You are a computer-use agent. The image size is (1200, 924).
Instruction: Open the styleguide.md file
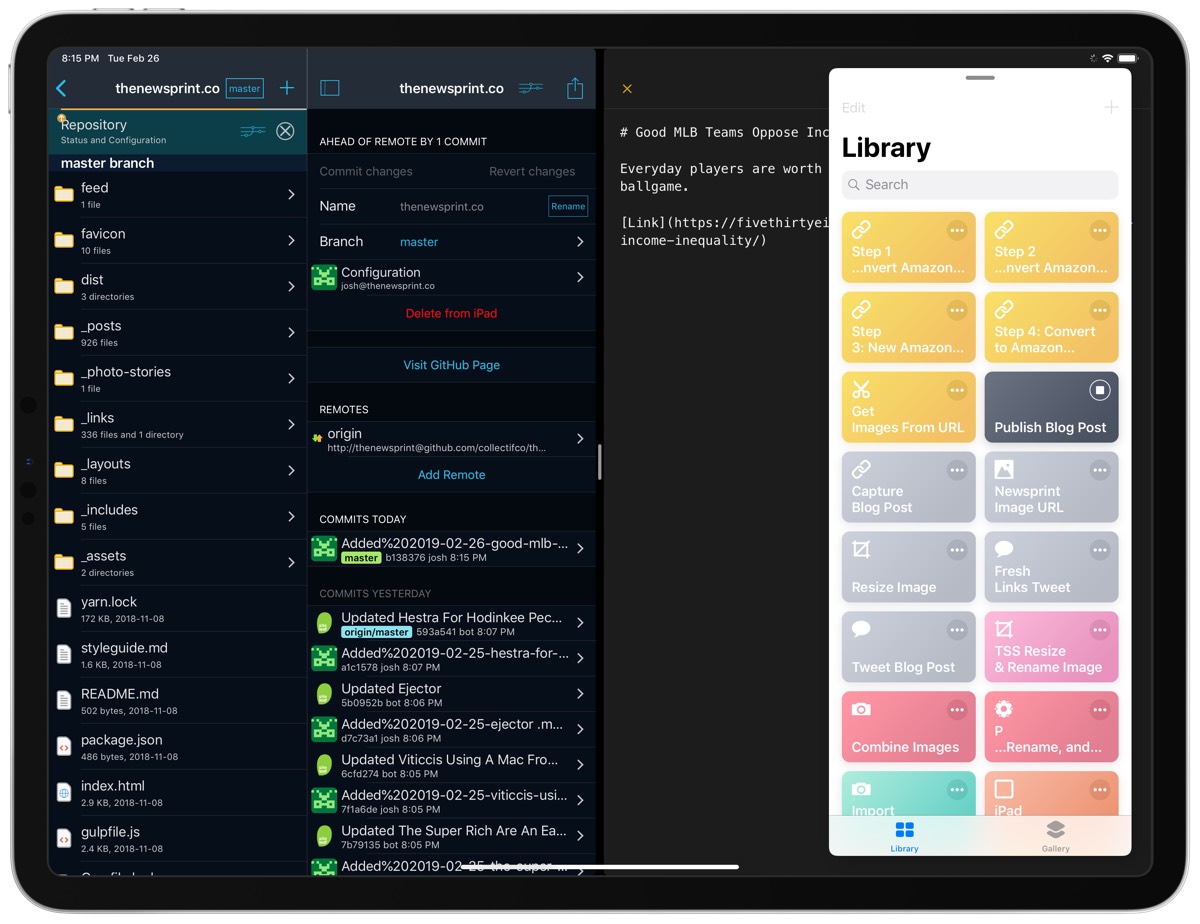coord(177,655)
